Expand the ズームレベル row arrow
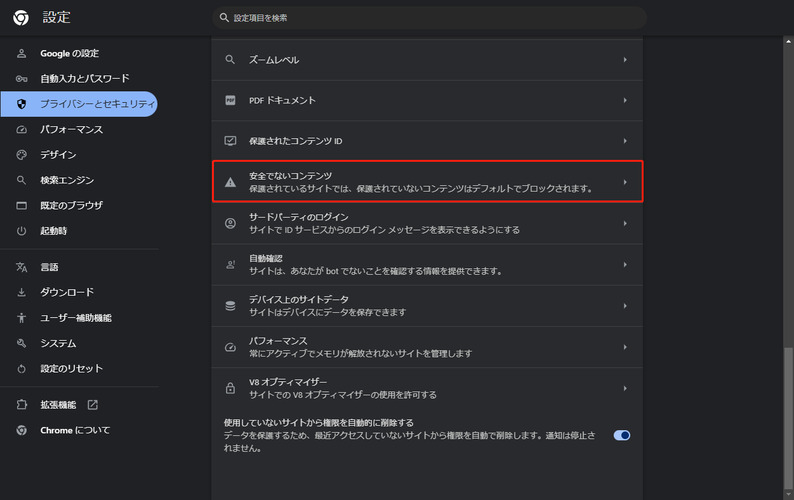Image resolution: width=794 pixels, height=500 pixels. click(625, 60)
